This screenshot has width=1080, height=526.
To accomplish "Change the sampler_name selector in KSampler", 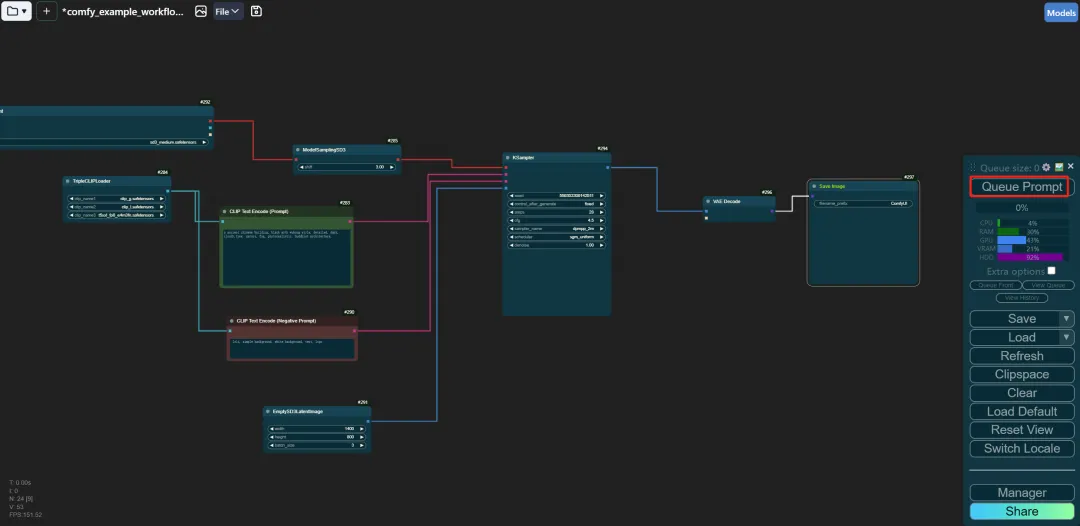I will point(557,229).
